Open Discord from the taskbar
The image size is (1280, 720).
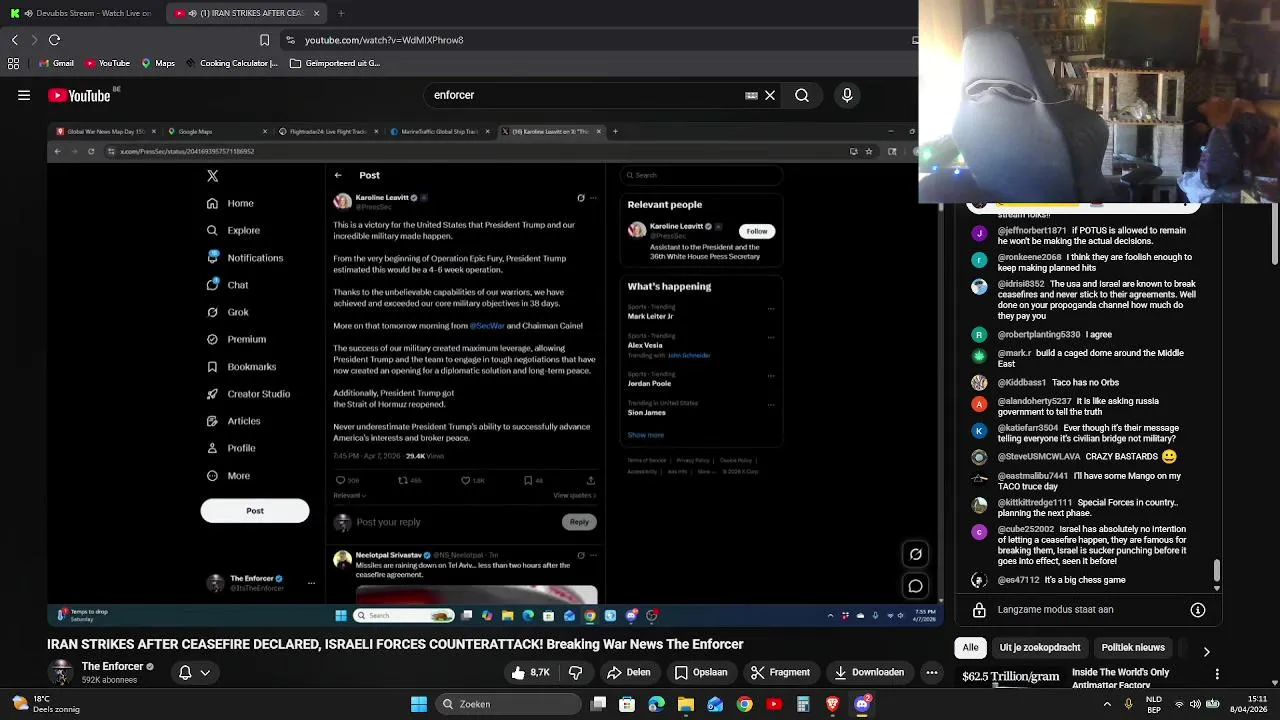click(x=862, y=704)
